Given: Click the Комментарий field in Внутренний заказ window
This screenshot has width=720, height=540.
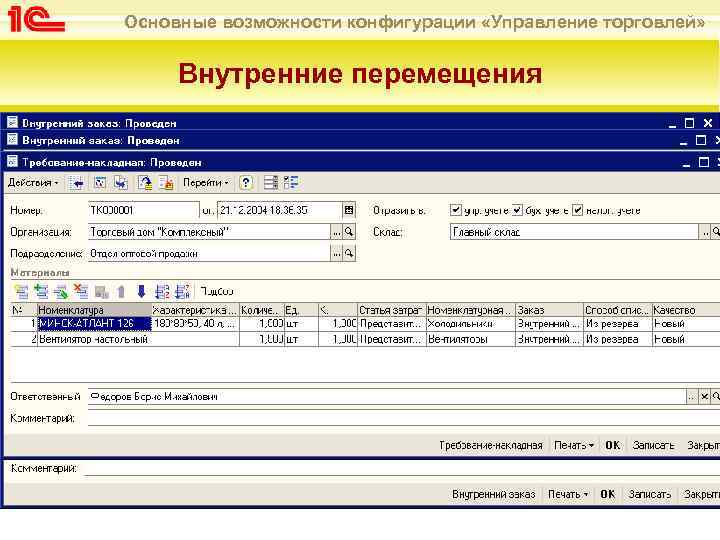Looking at the screenshot, I should click(402, 468).
